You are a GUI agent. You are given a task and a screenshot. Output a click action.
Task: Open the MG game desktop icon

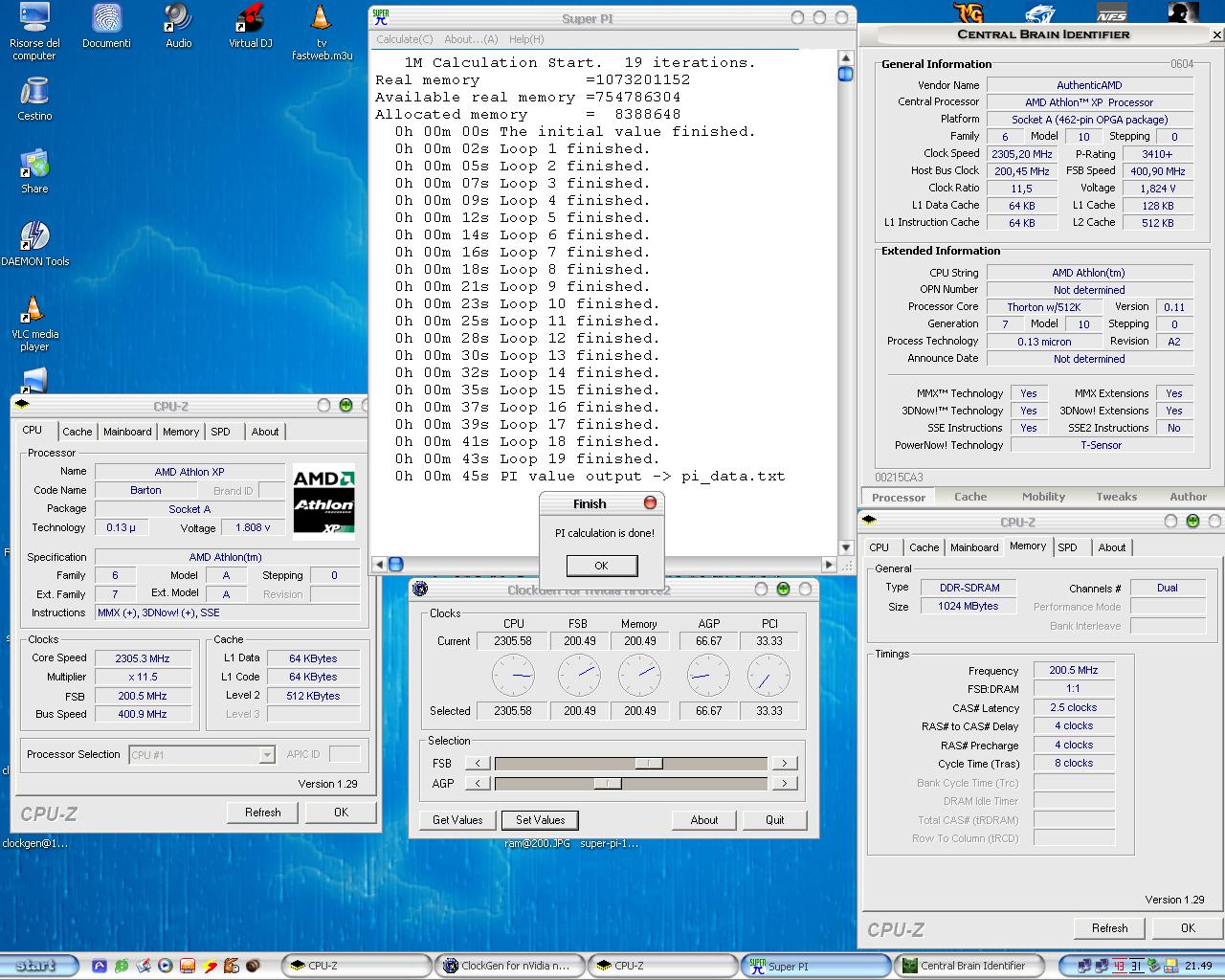pos(968,11)
